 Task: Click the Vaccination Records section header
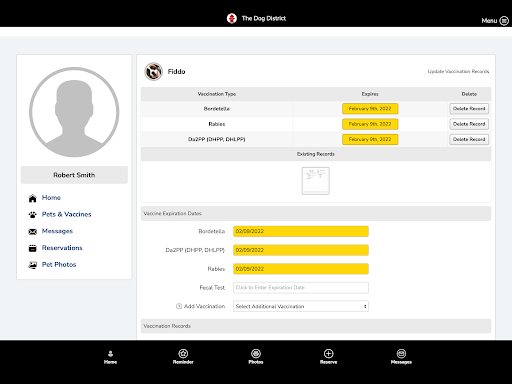click(316, 326)
